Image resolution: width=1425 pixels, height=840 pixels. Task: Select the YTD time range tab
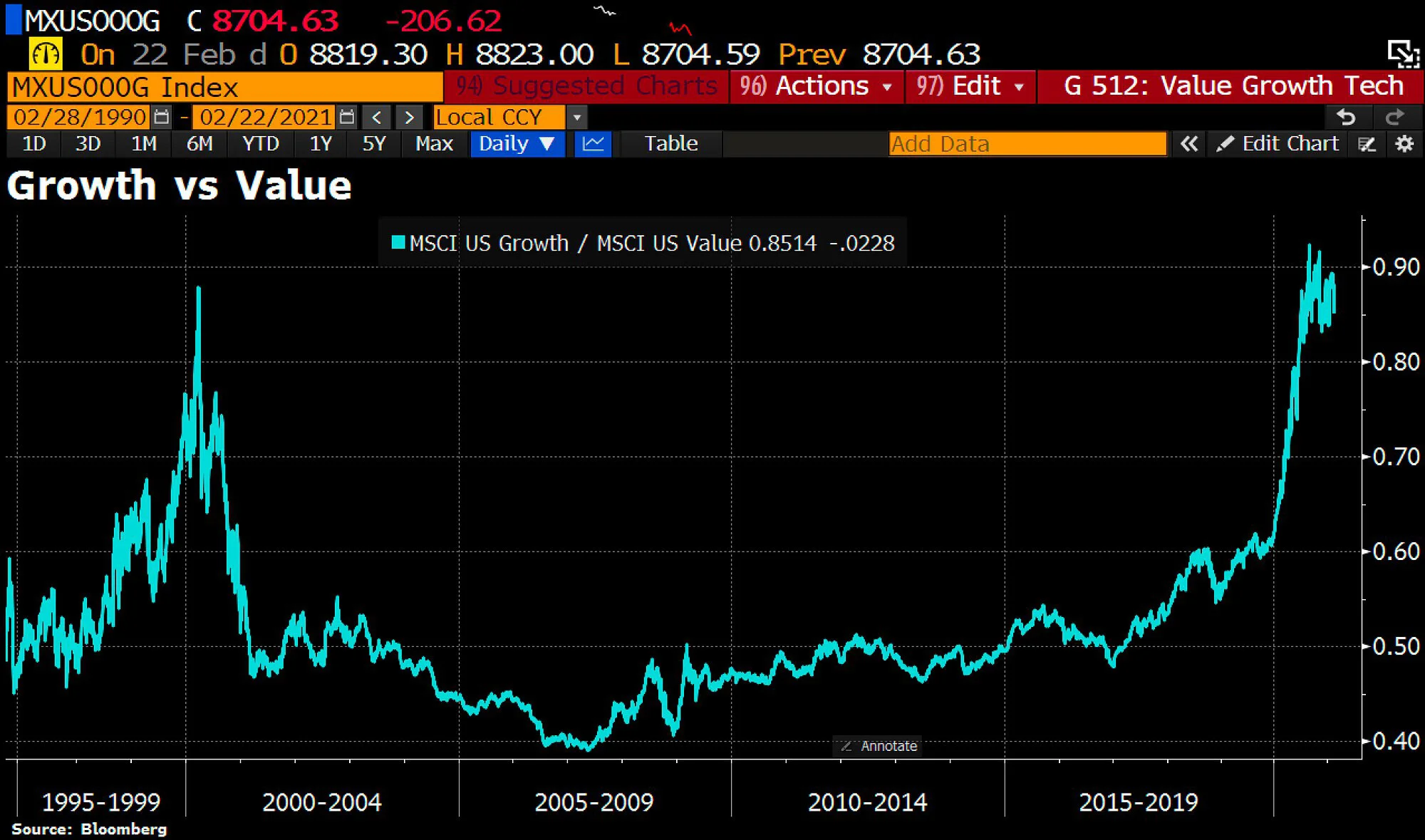tap(261, 144)
